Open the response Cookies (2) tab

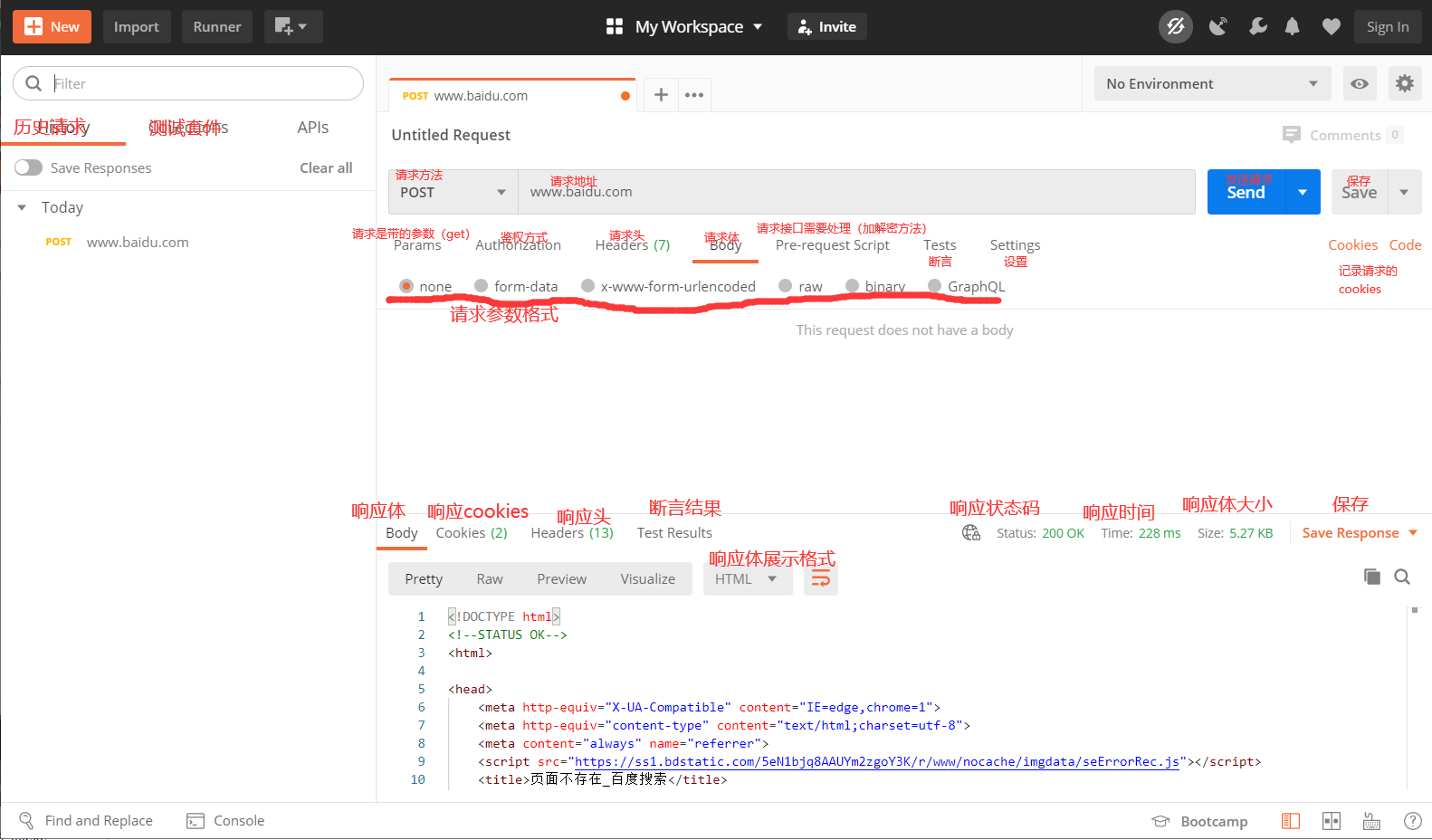[x=472, y=532]
